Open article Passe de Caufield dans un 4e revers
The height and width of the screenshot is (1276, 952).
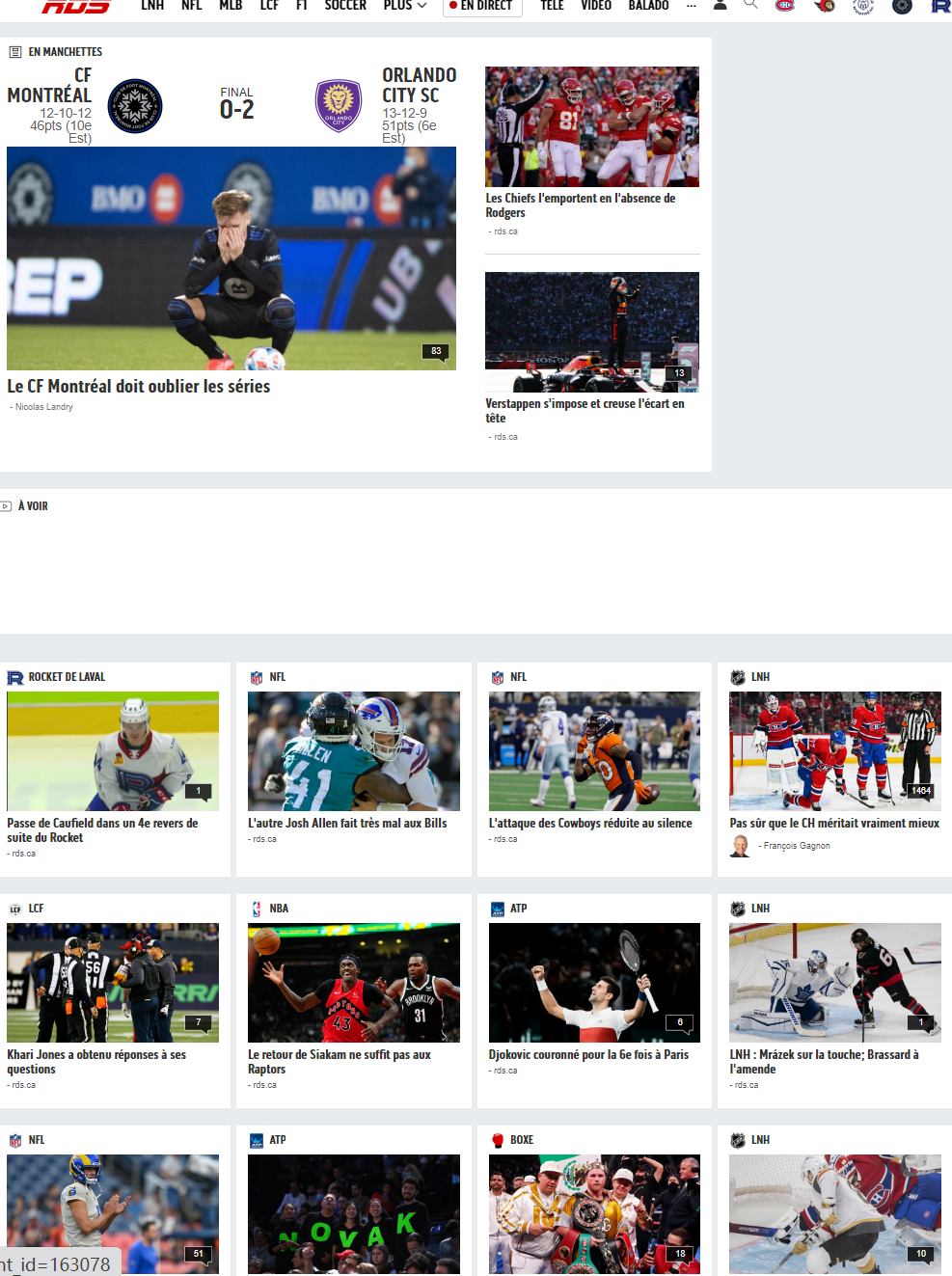click(x=102, y=830)
